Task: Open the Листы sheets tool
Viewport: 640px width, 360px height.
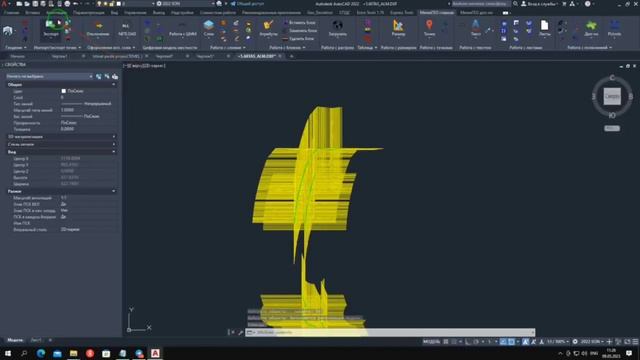Action: coord(544,28)
